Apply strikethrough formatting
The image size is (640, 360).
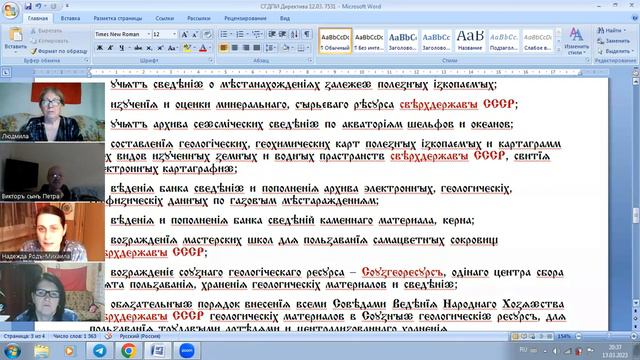[138, 48]
